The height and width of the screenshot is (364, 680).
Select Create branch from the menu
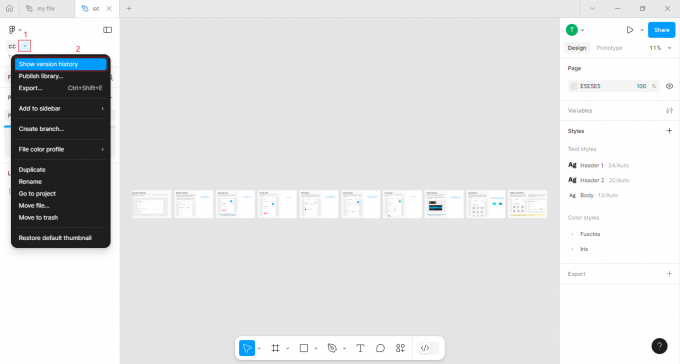pos(61,129)
